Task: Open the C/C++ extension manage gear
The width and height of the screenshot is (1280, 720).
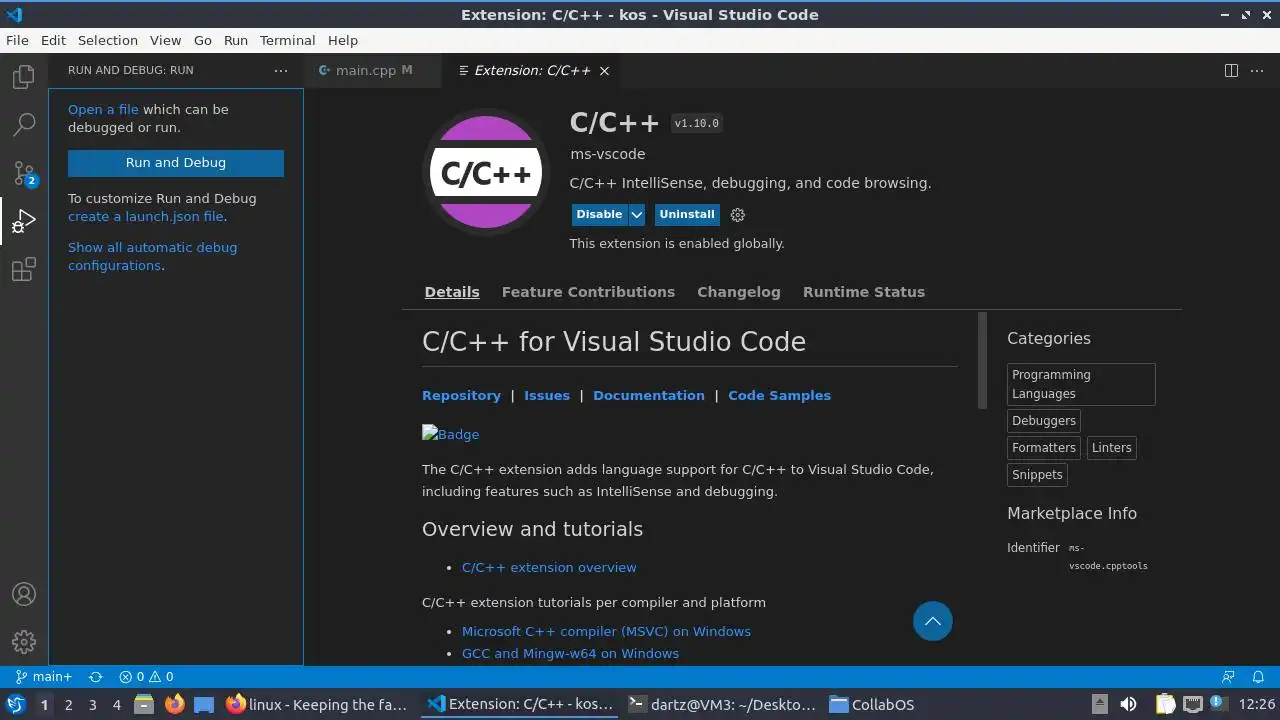Action: tap(738, 215)
